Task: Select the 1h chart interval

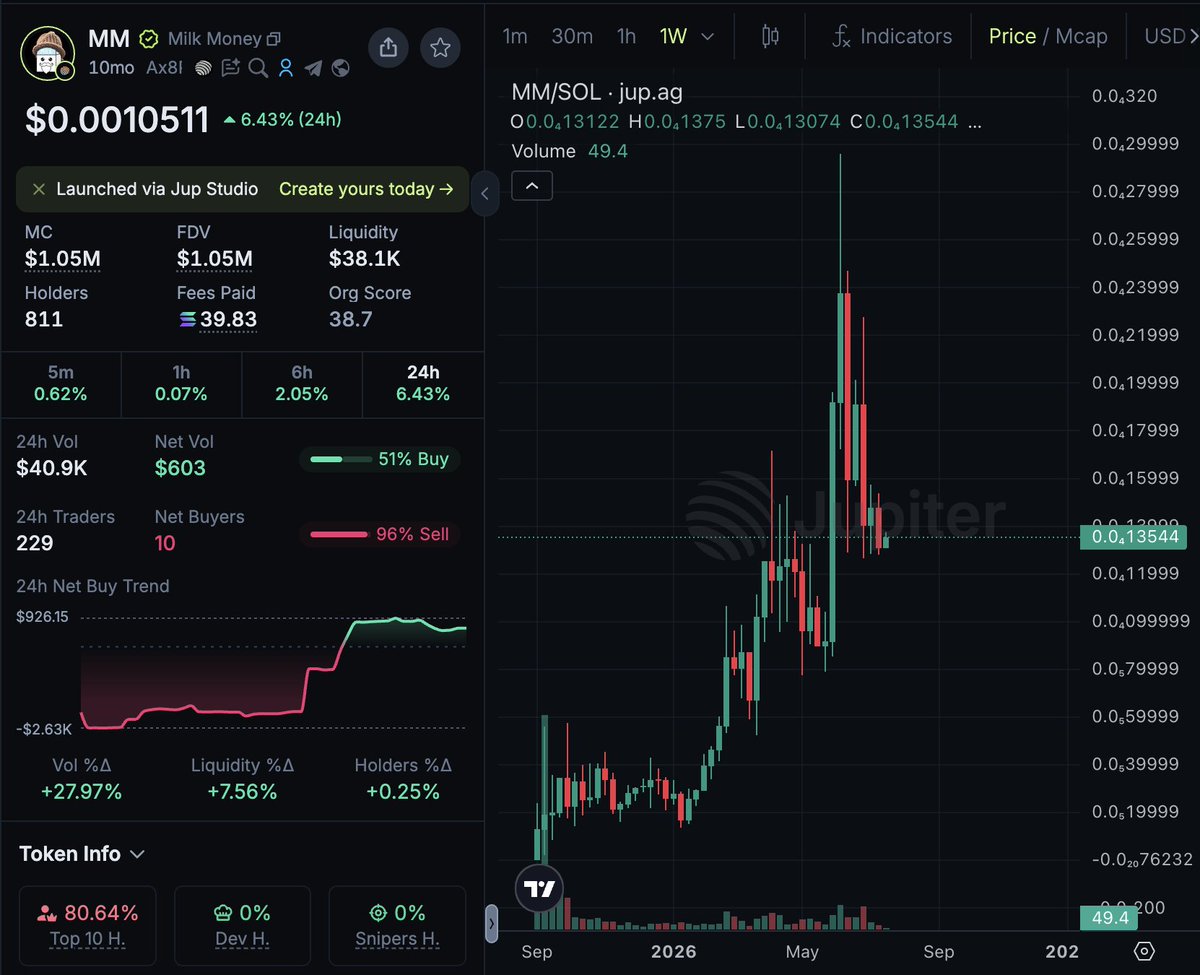Action: tap(626, 37)
